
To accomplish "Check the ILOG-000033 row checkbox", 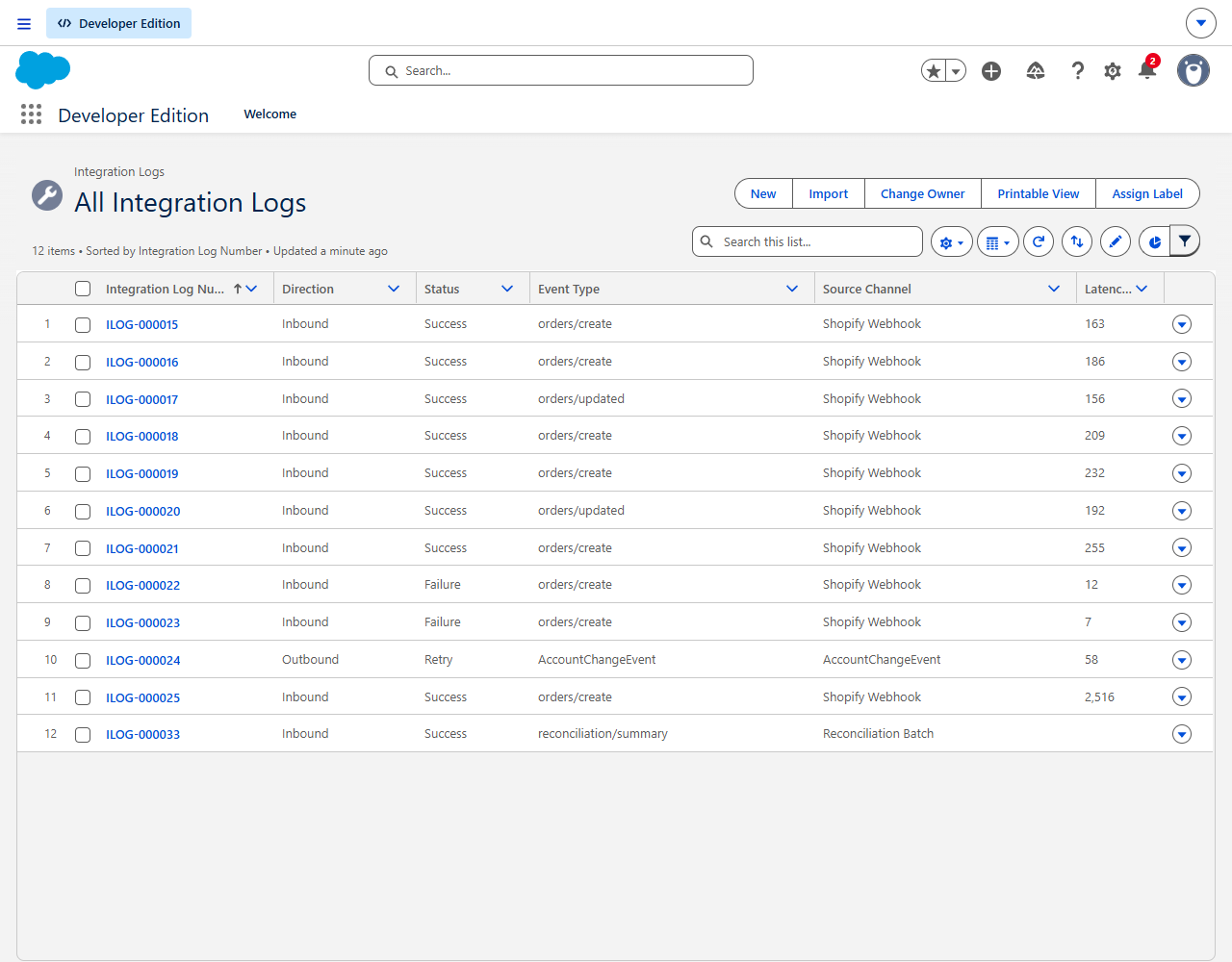I will click(83, 735).
